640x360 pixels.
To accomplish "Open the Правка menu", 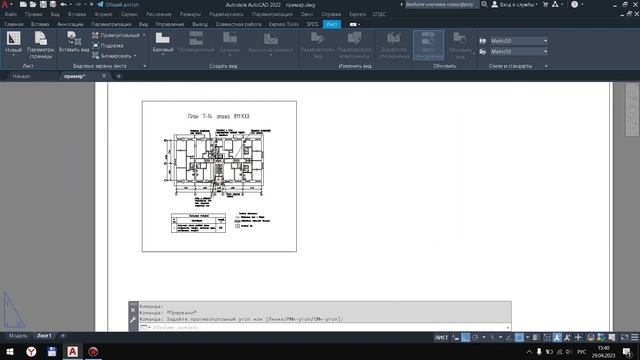I will pos(33,14).
